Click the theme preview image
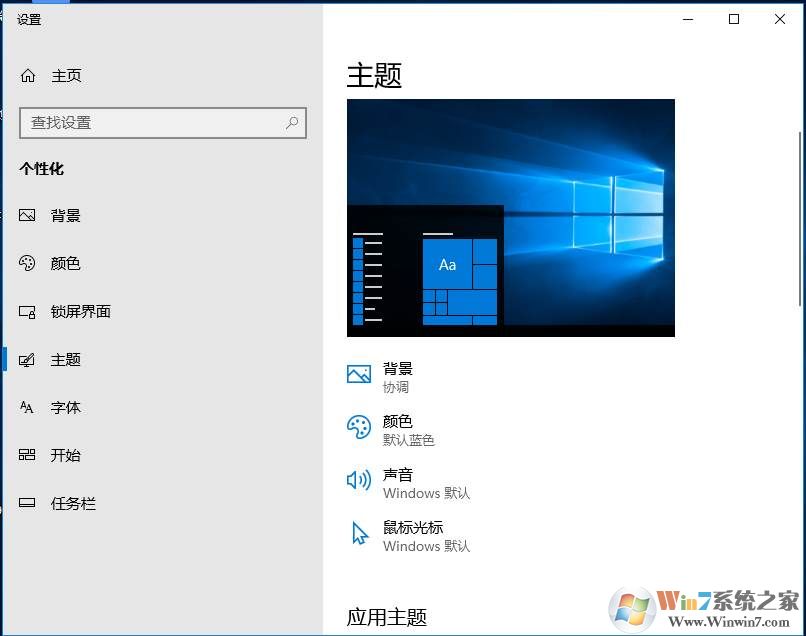The width and height of the screenshot is (806, 636). pyautogui.click(x=510, y=218)
